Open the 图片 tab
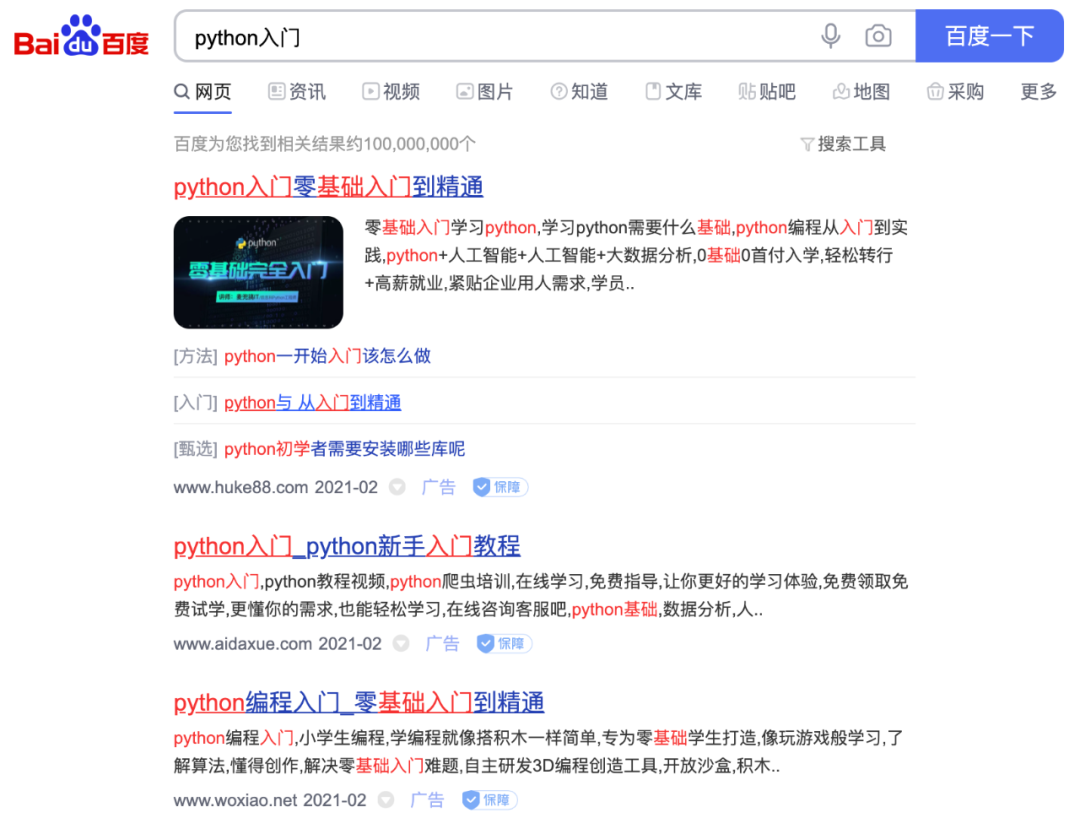Screen dimensions: 1080x818 (x=485, y=92)
